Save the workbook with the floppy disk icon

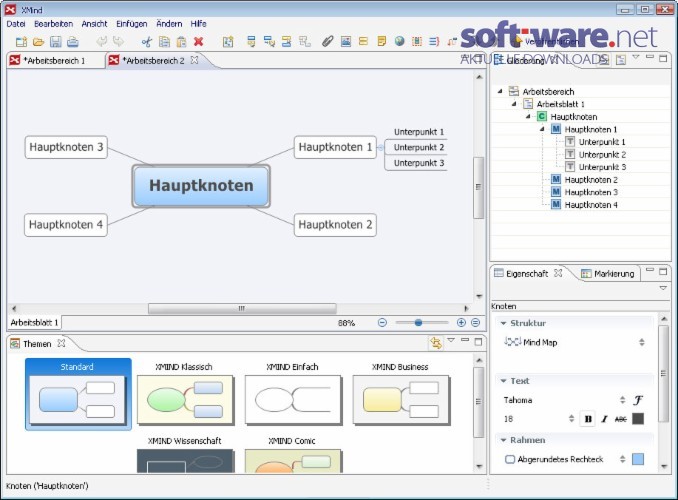pos(55,42)
